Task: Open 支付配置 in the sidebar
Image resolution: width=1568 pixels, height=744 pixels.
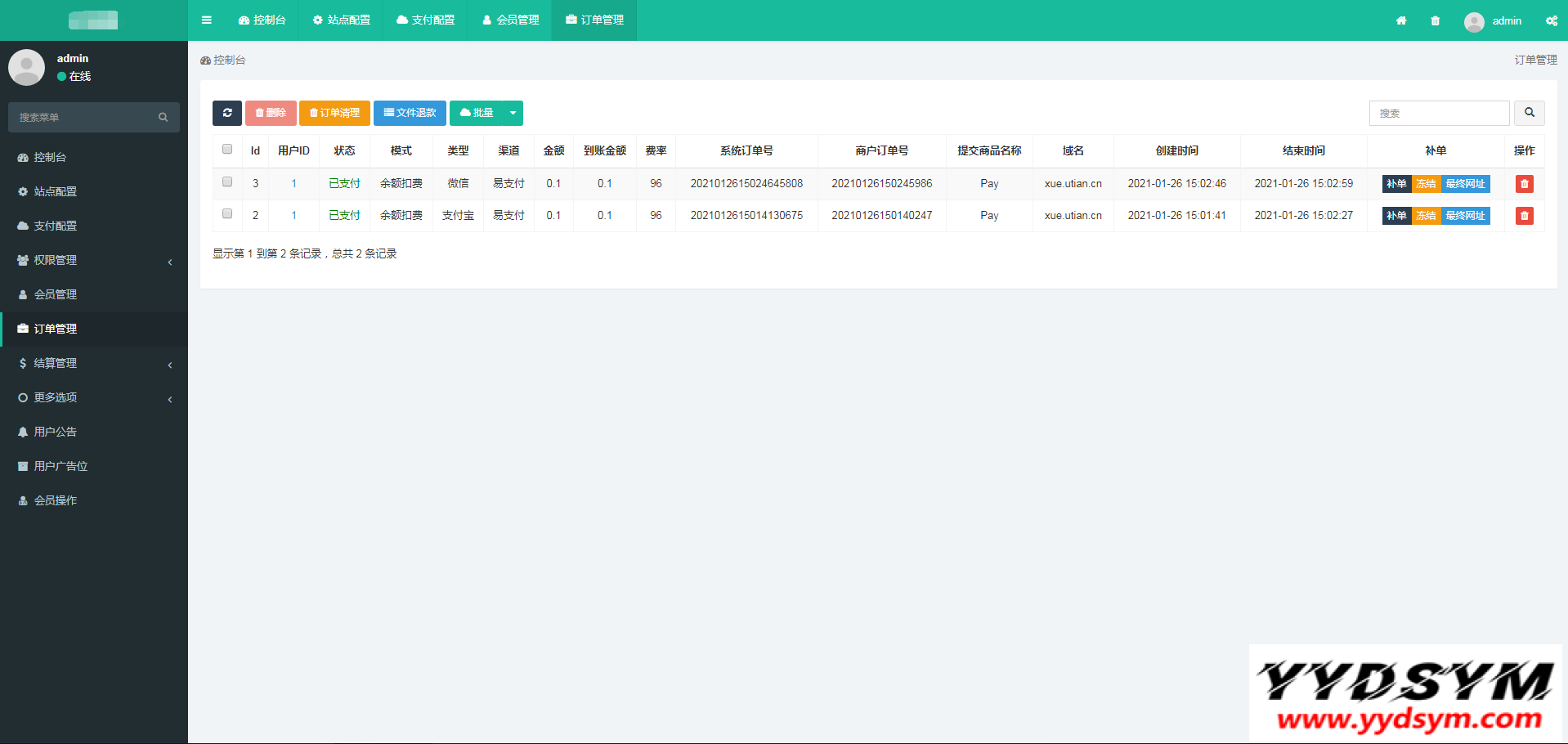Action: [x=55, y=226]
